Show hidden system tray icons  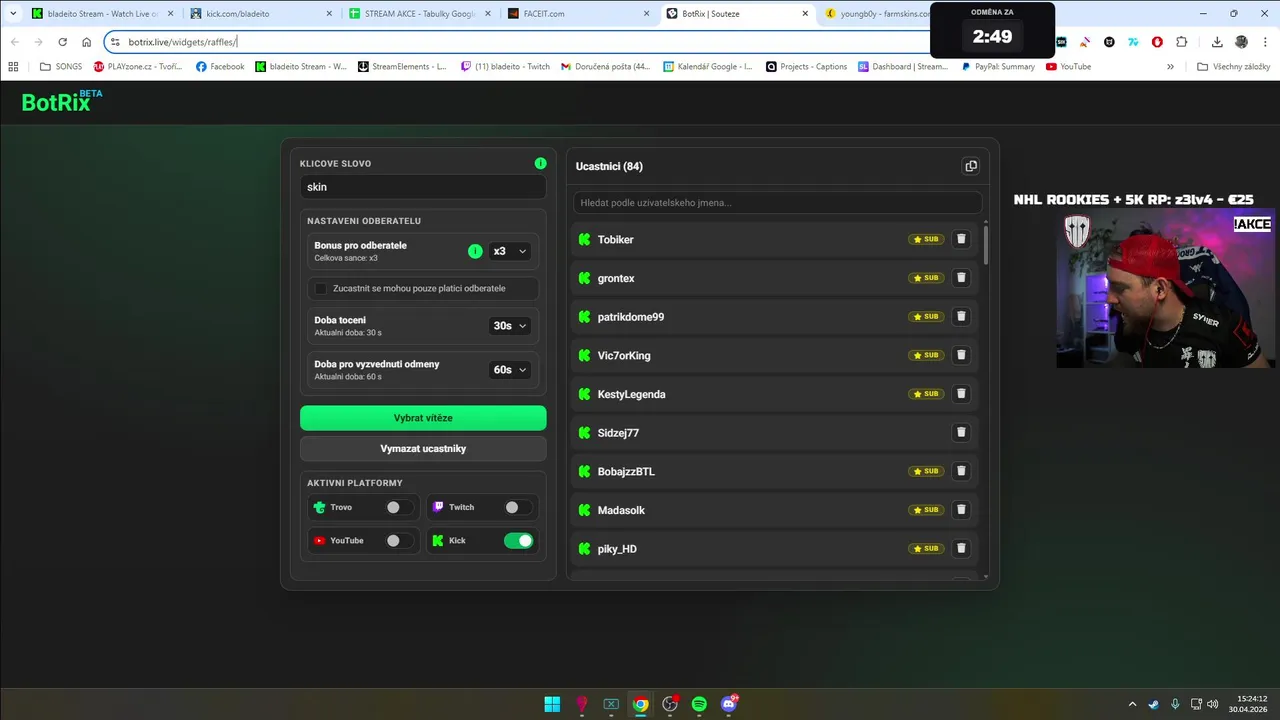tap(1132, 704)
